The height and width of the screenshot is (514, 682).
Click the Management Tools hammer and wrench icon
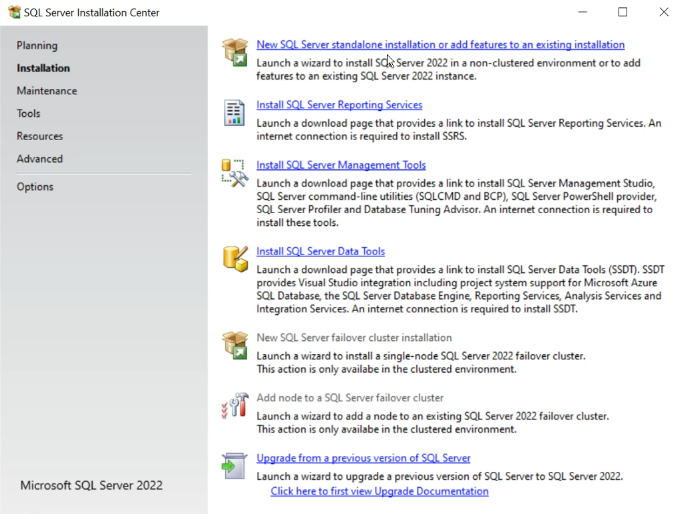(x=235, y=173)
